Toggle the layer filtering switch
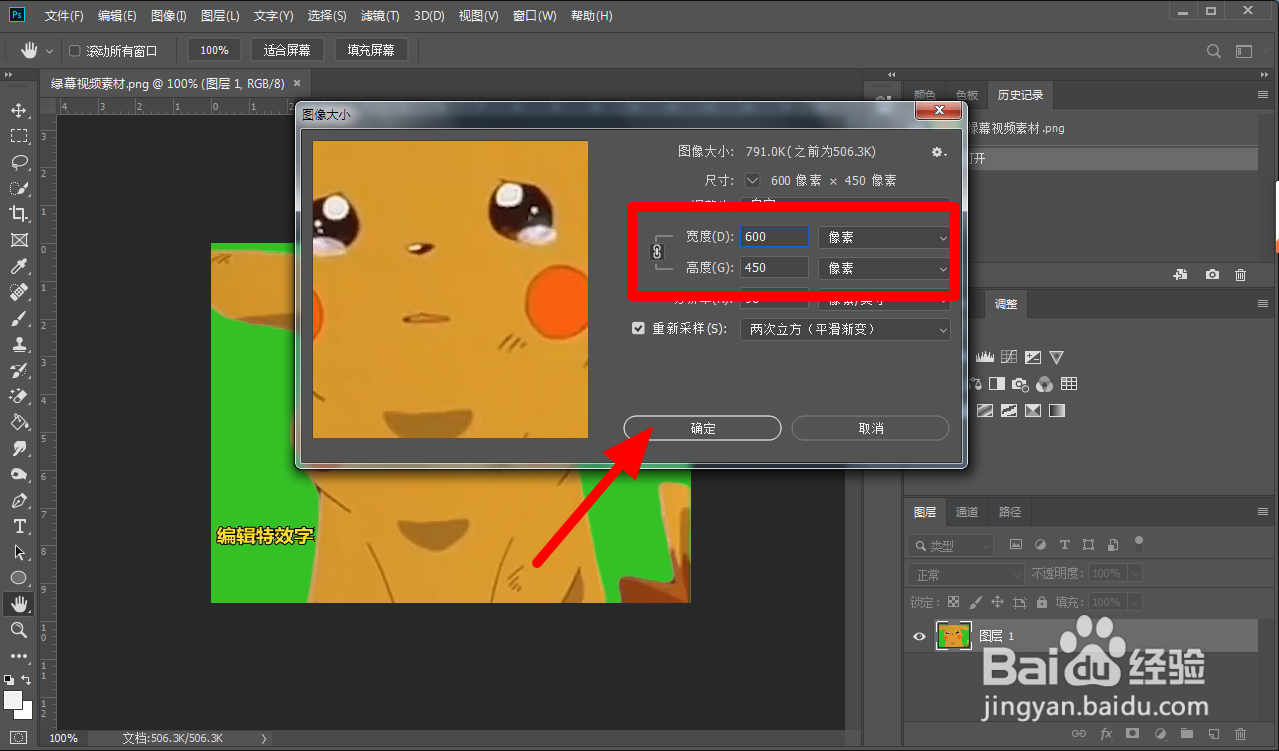This screenshot has width=1279, height=751. point(1138,543)
